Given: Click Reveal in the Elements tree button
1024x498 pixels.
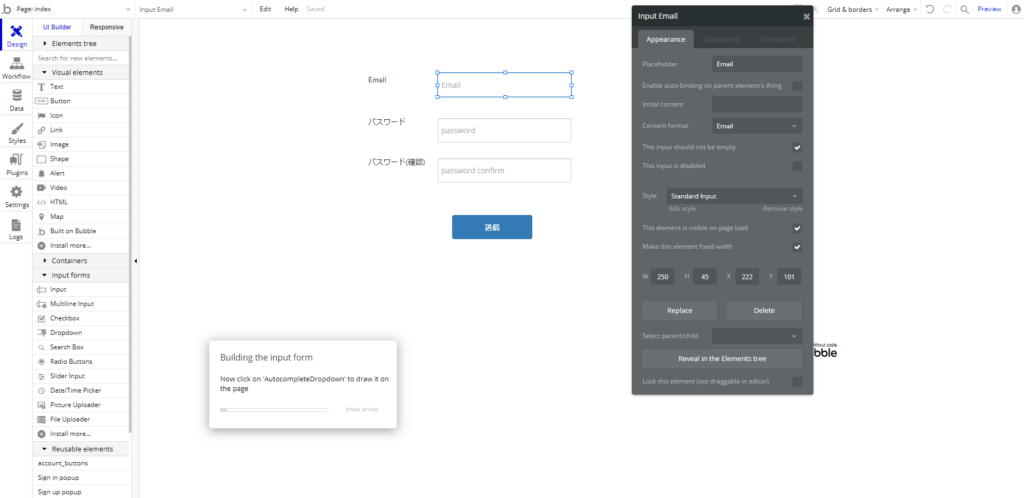Looking at the screenshot, I should coord(722,358).
